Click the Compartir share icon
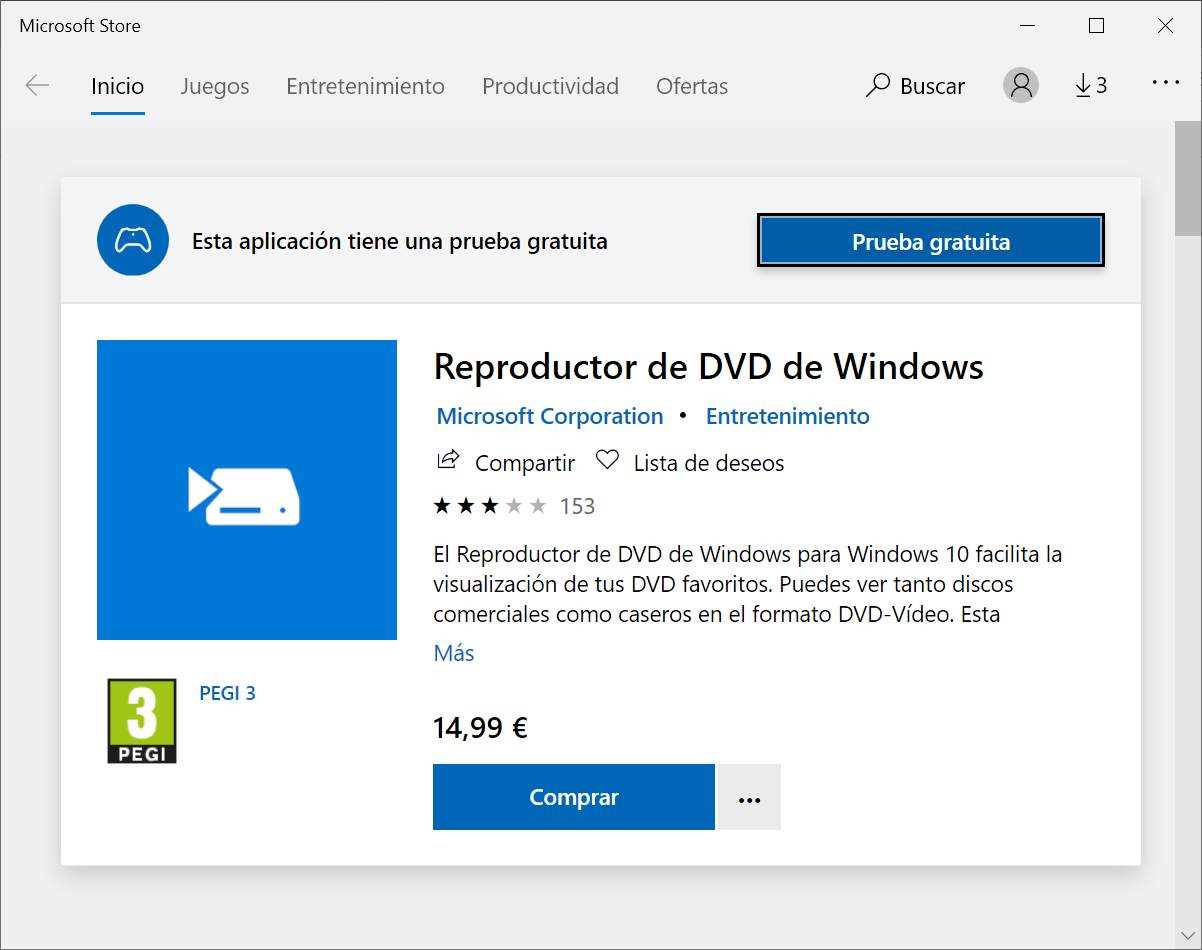1202x950 pixels. pos(448,460)
